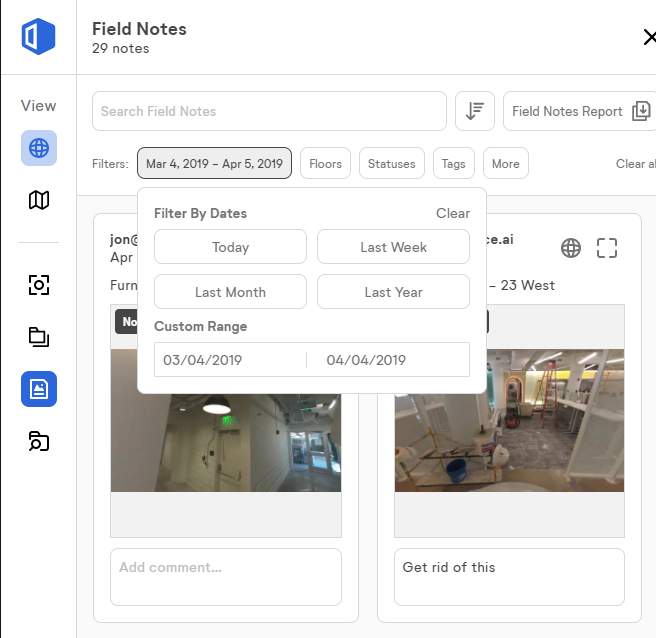Click the 'Get rid of this' comment box
Viewport: 656px width, 638px height.
[x=510, y=577]
